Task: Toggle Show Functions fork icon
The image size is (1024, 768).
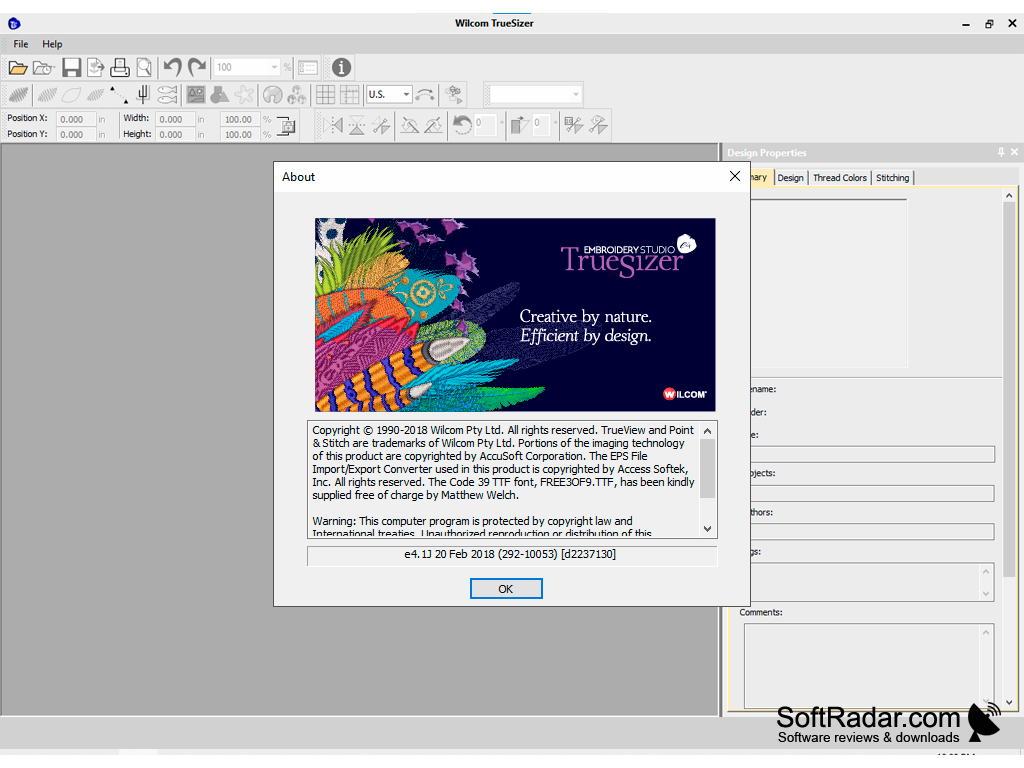Action: coord(143,95)
